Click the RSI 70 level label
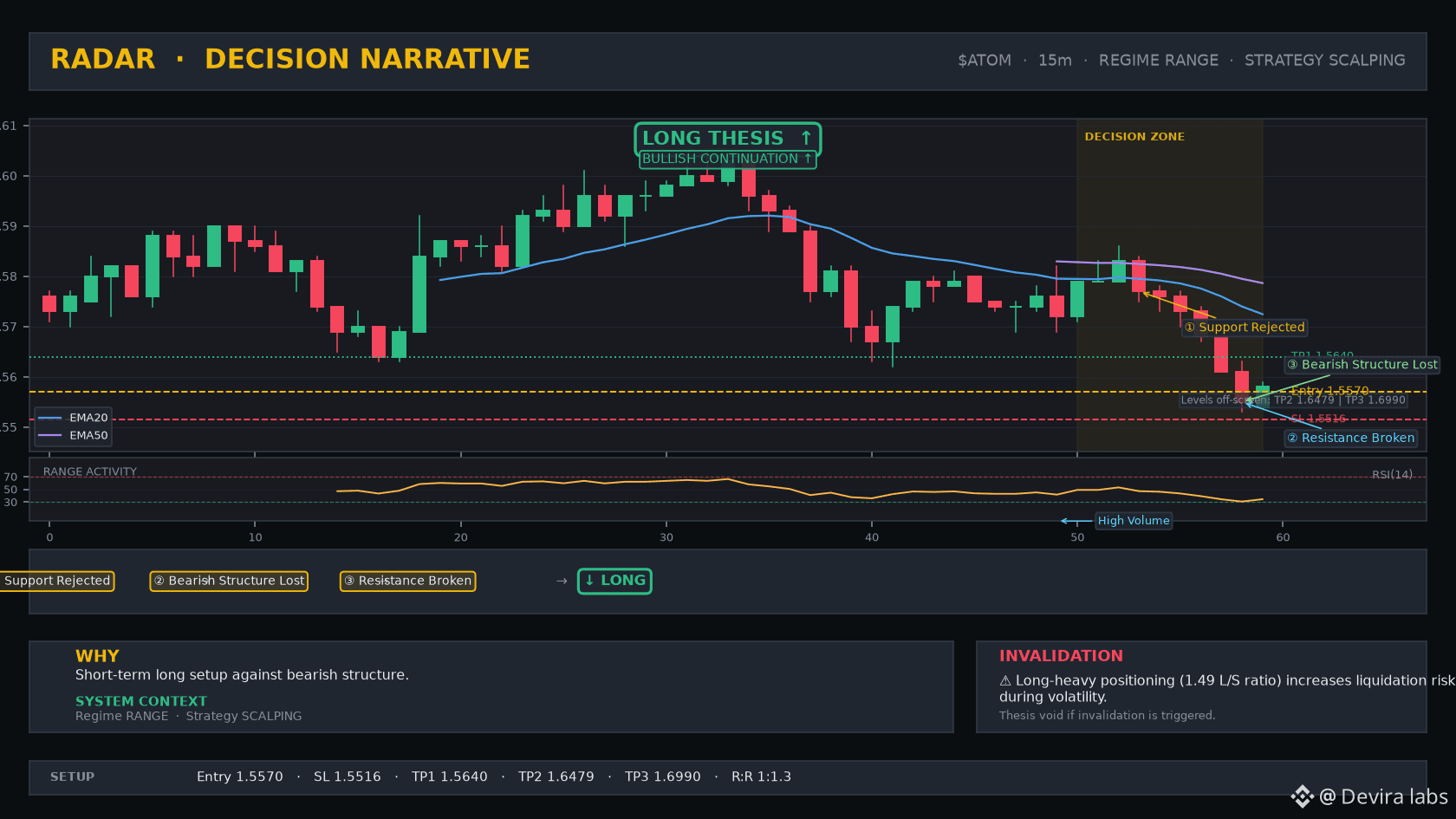The width and height of the screenshot is (1456, 819). (x=10, y=478)
